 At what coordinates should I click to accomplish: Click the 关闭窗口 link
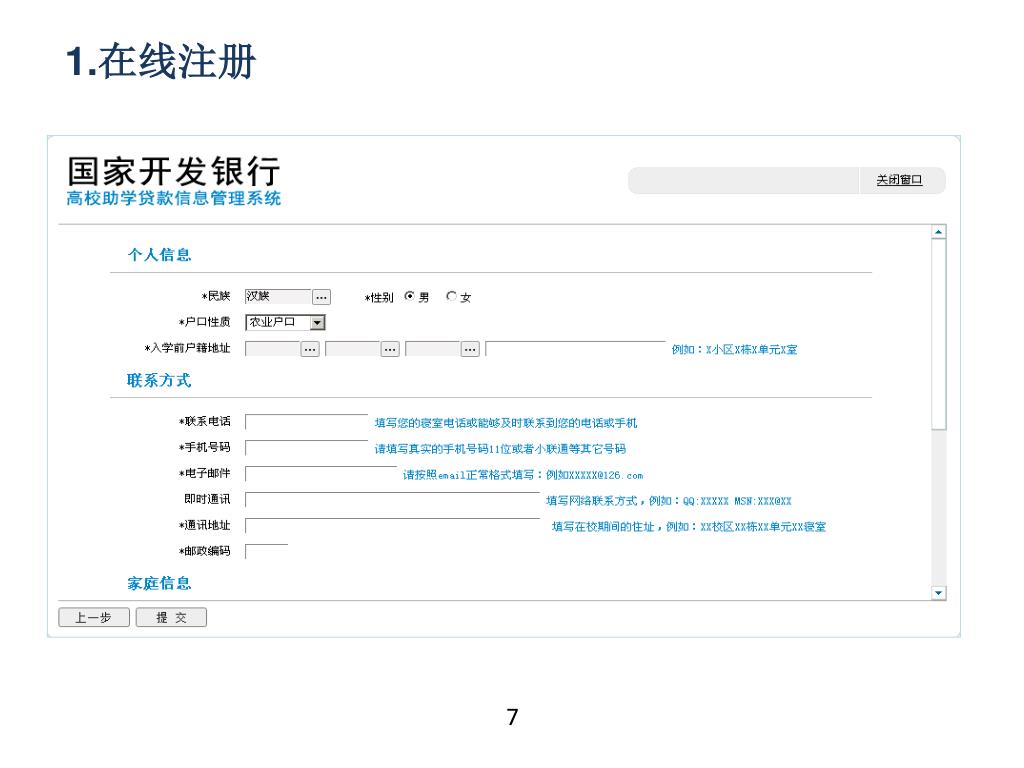[x=899, y=180]
